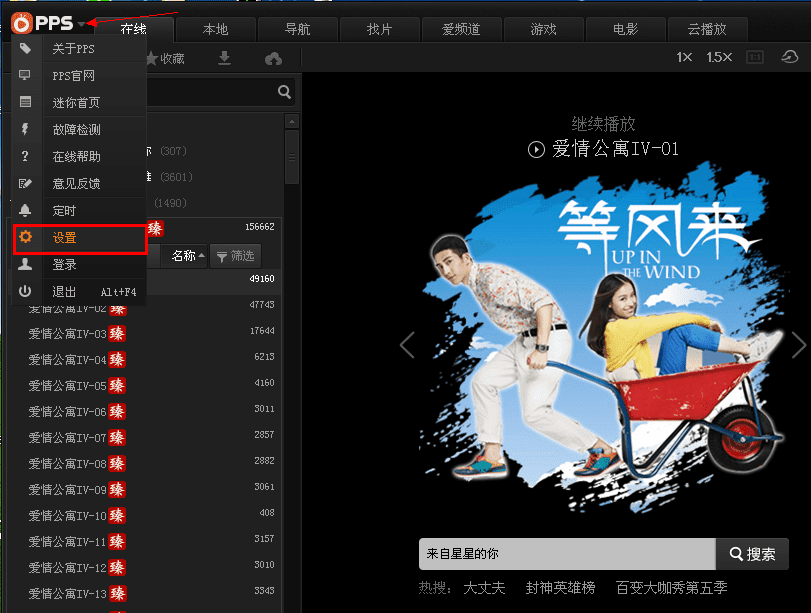Click the monitor icon beside PPS官网

click(x=25, y=76)
